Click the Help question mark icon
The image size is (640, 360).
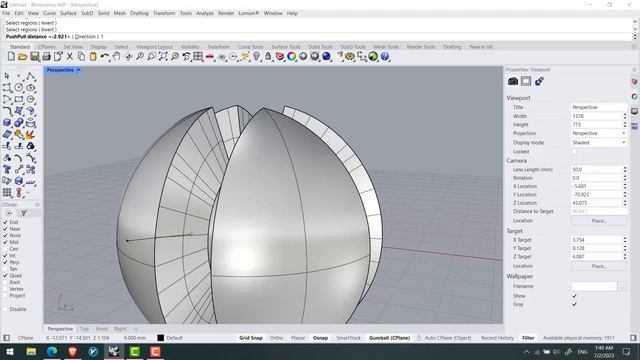385,56
